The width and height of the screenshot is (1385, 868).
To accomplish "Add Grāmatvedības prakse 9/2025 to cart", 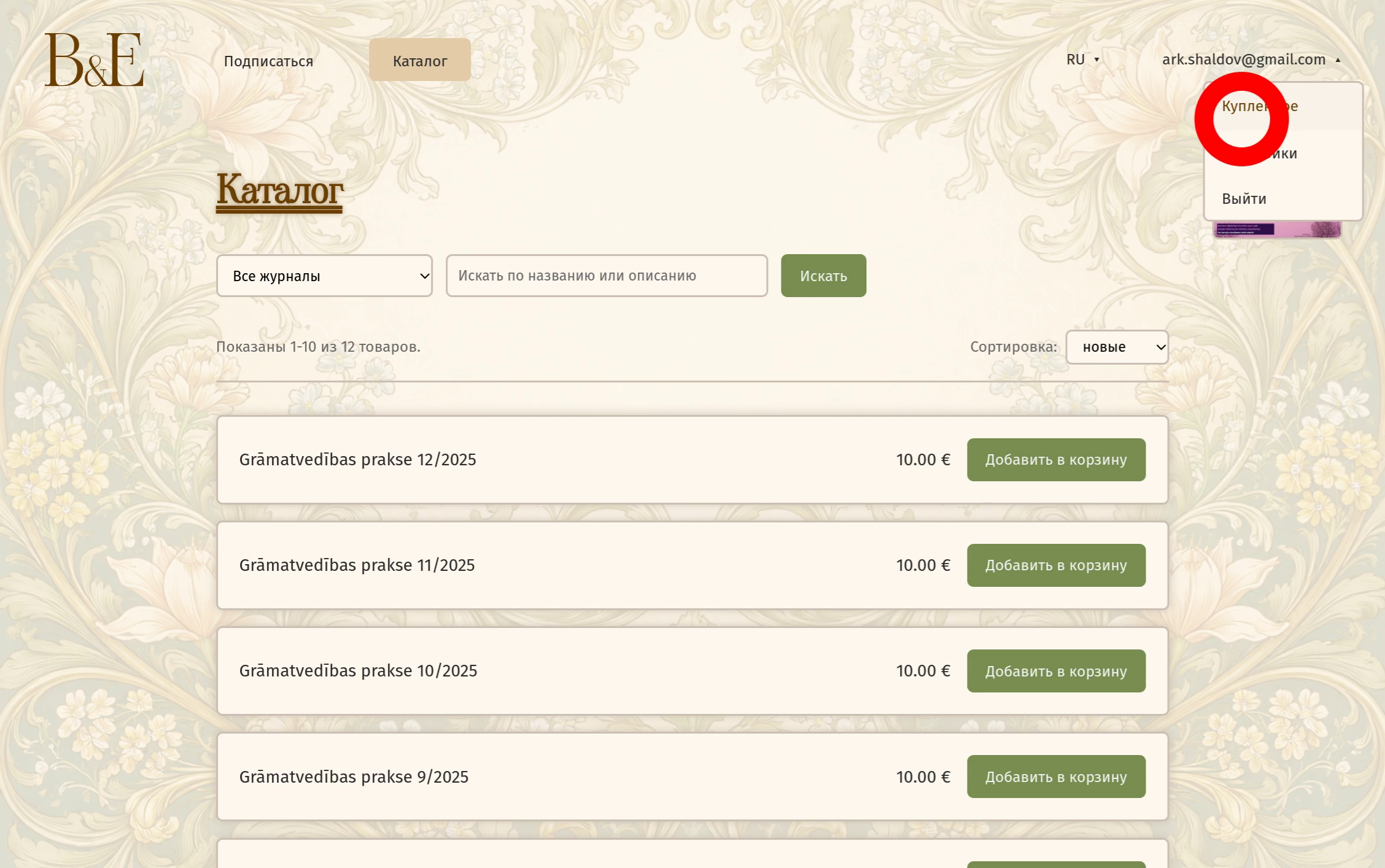I will coord(1056,777).
